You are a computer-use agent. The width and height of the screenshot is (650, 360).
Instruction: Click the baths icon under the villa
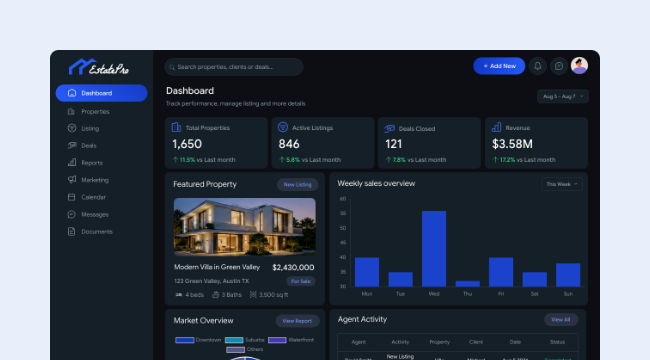[216, 295]
